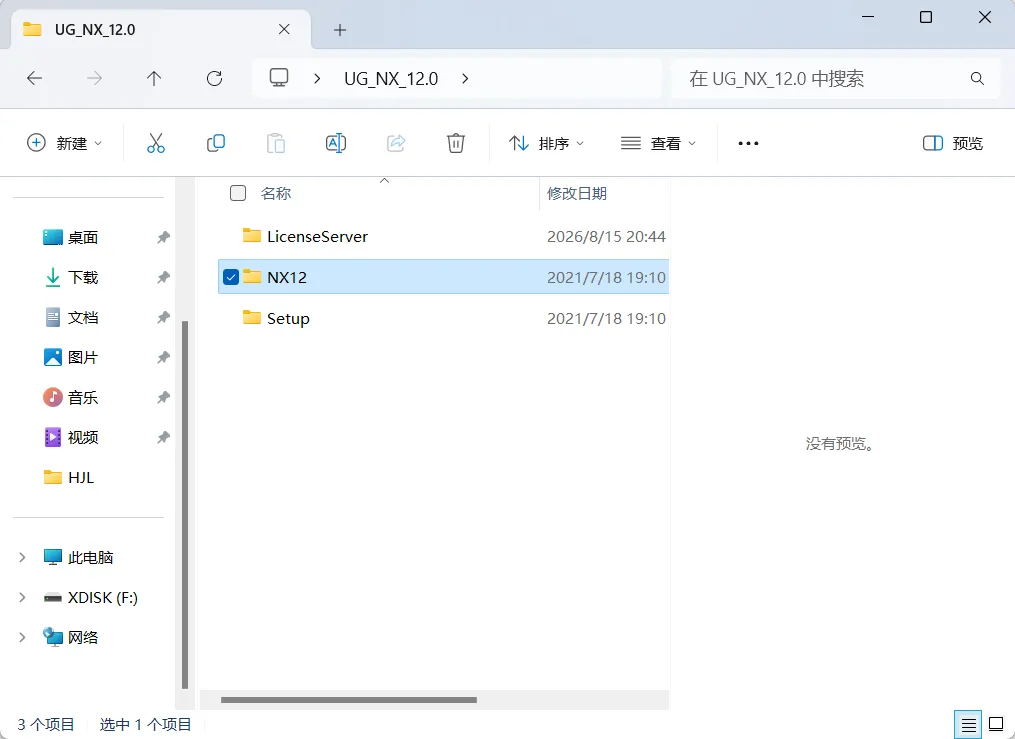Click the NX12 folder name text
The image size is (1015, 739).
pyautogui.click(x=287, y=277)
